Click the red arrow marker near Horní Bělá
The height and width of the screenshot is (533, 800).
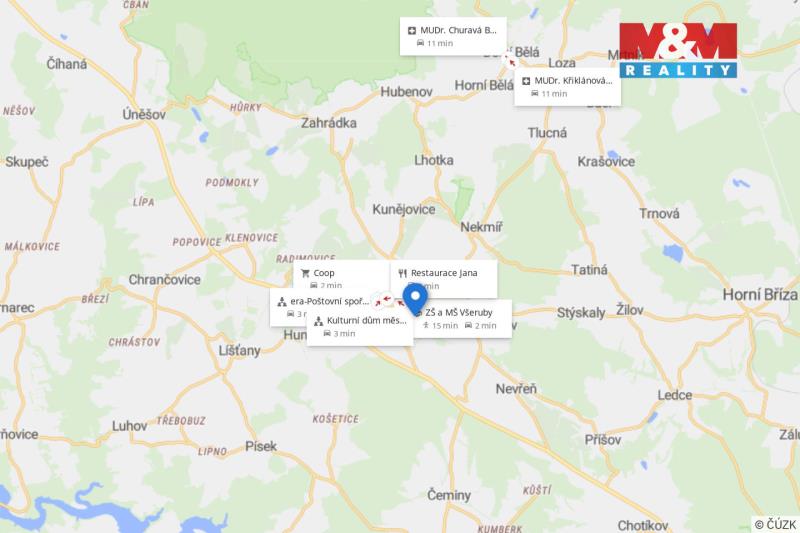510,62
